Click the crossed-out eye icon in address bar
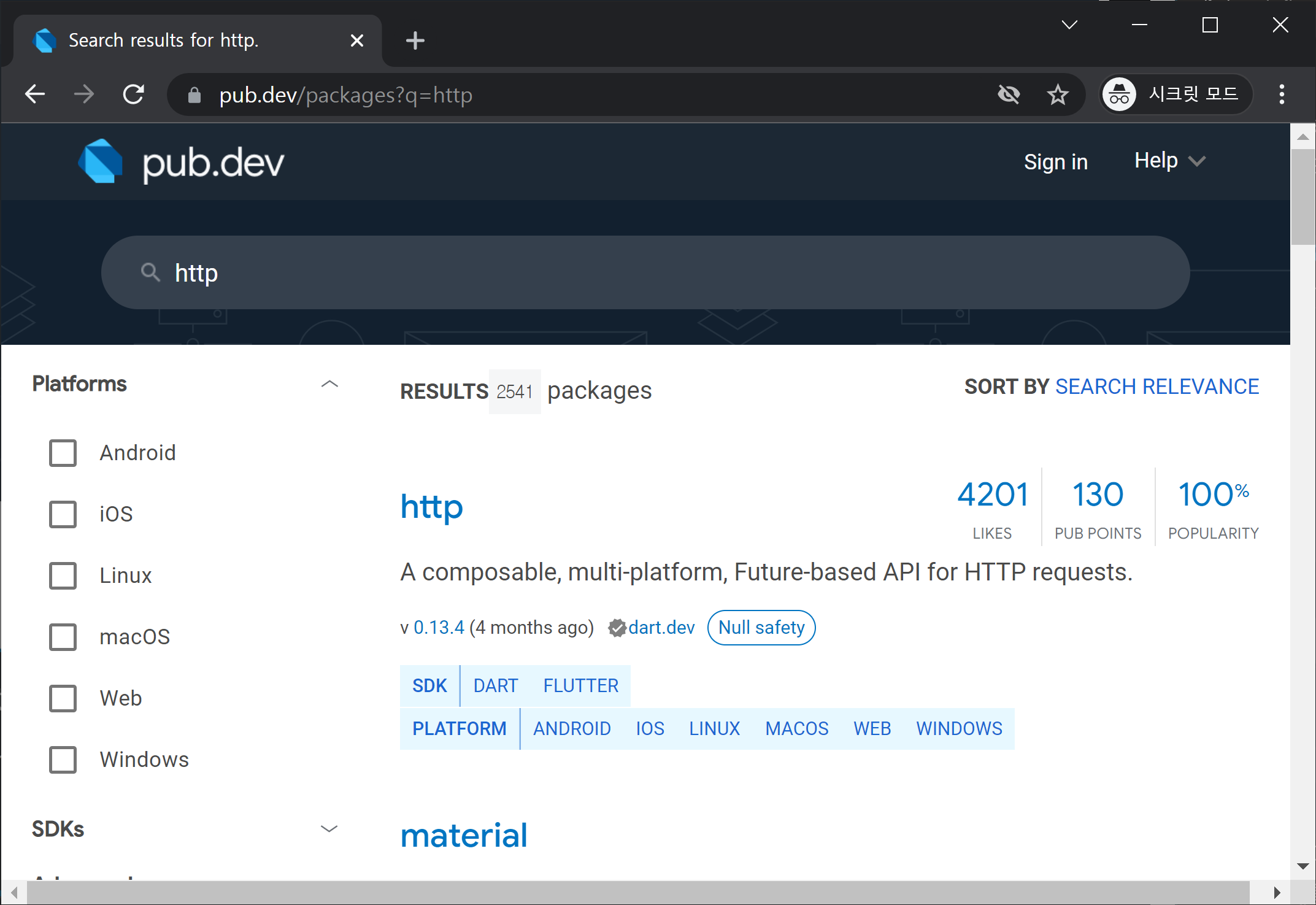This screenshot has width=1316, height=905. click(x=1009, y=94)
